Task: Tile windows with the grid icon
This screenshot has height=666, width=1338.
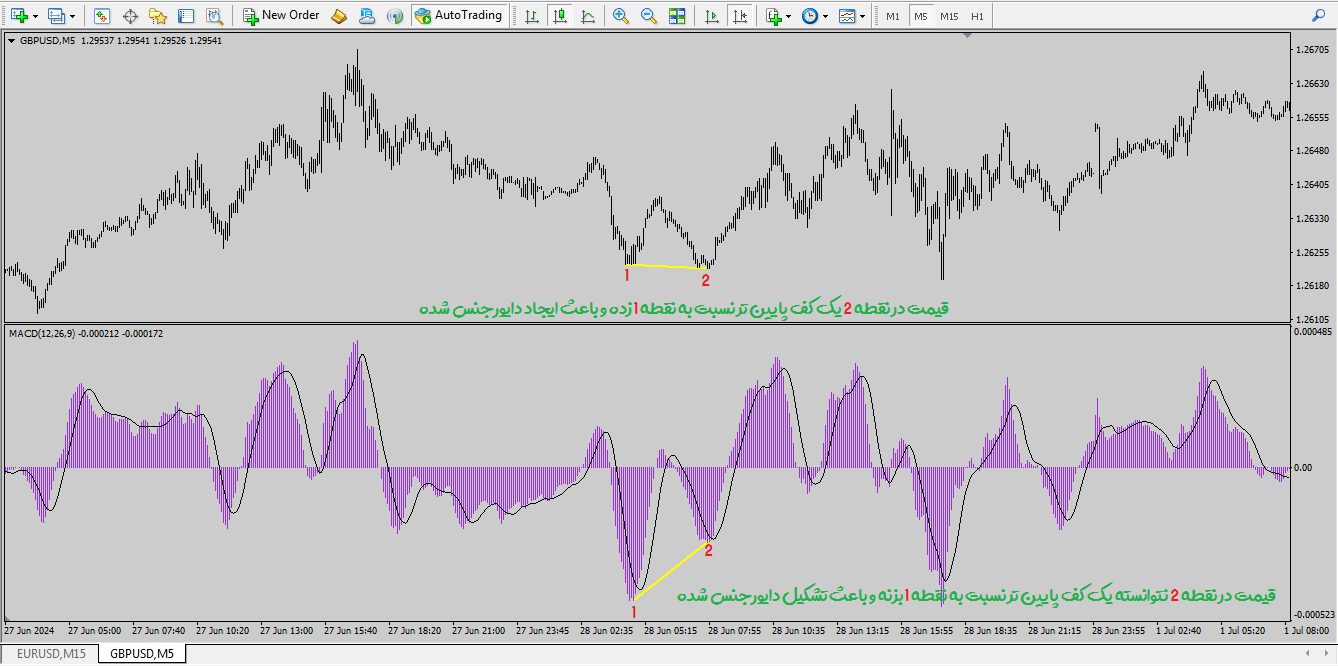Action: coord(677,16)
